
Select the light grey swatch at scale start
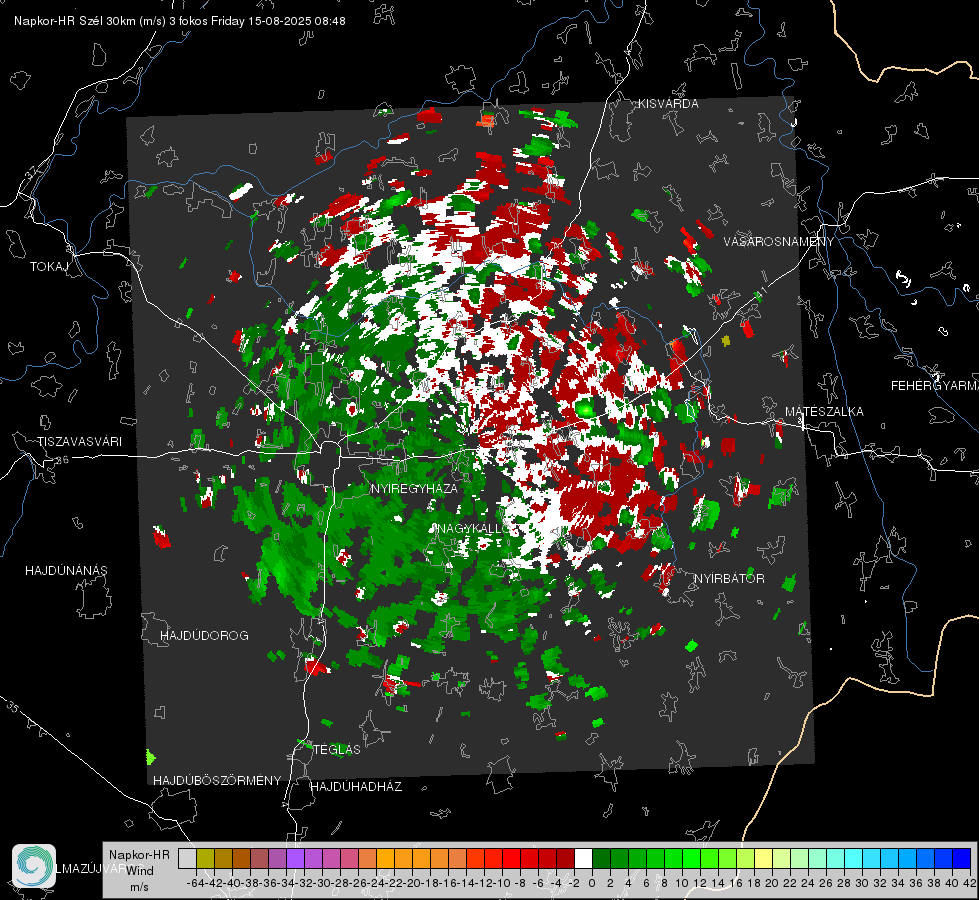[187, 859]
